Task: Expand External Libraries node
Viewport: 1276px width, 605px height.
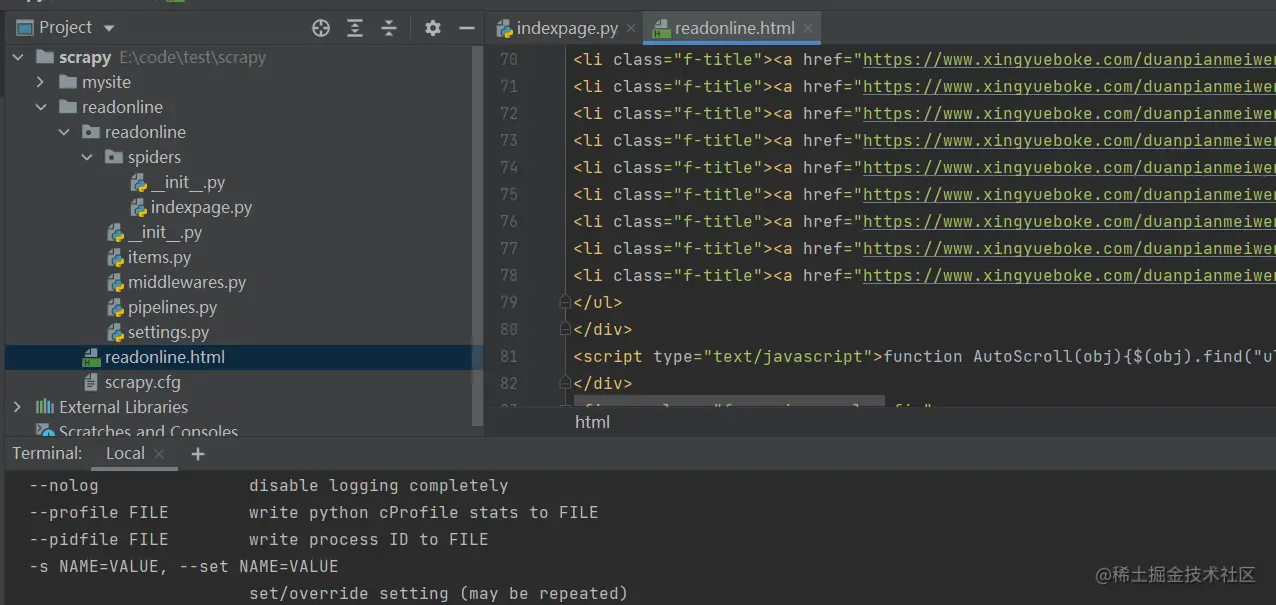Action: click(x=17, y=407)
